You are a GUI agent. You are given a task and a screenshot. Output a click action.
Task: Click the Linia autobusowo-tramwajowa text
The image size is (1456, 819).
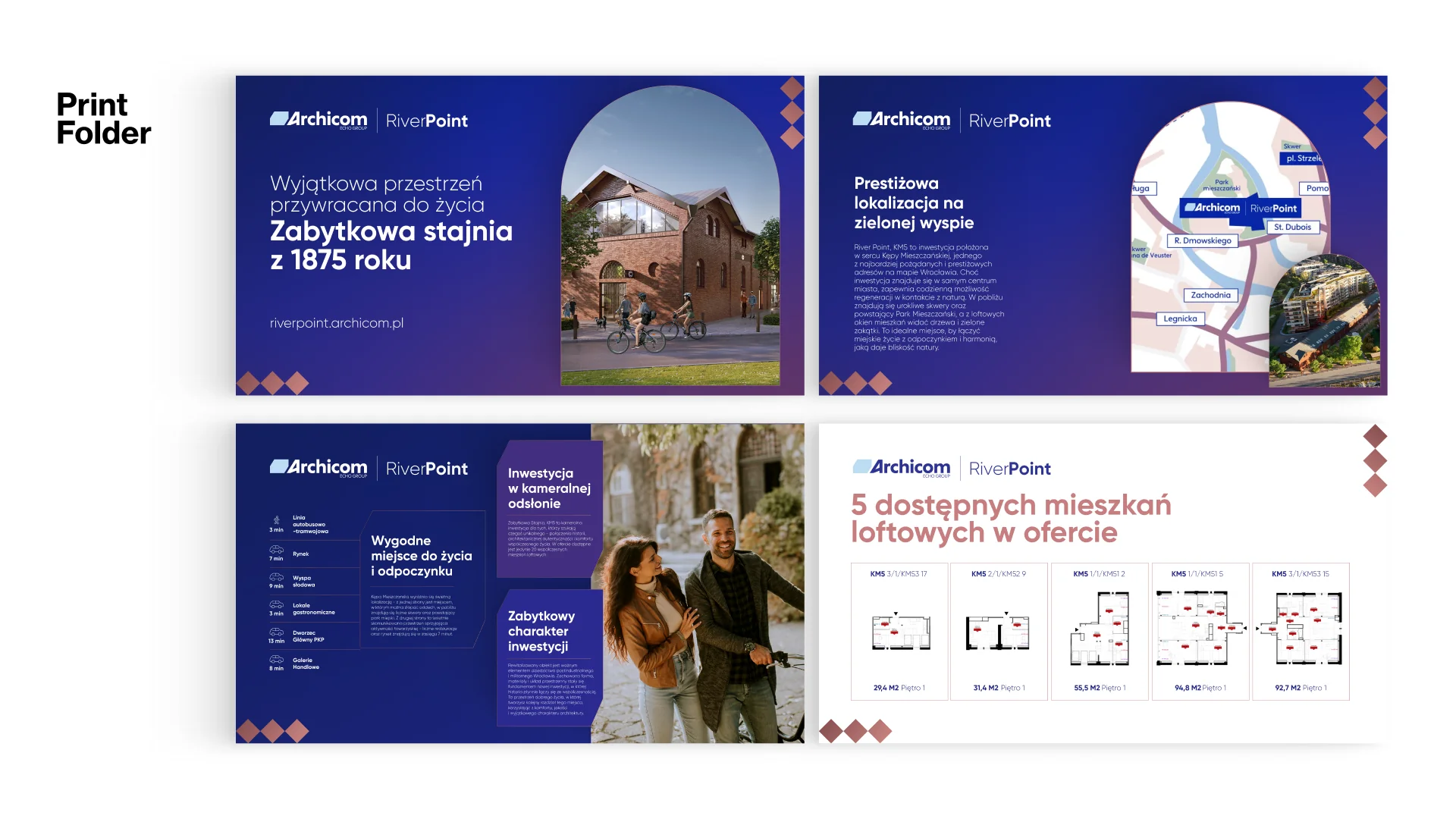[311, 525]
